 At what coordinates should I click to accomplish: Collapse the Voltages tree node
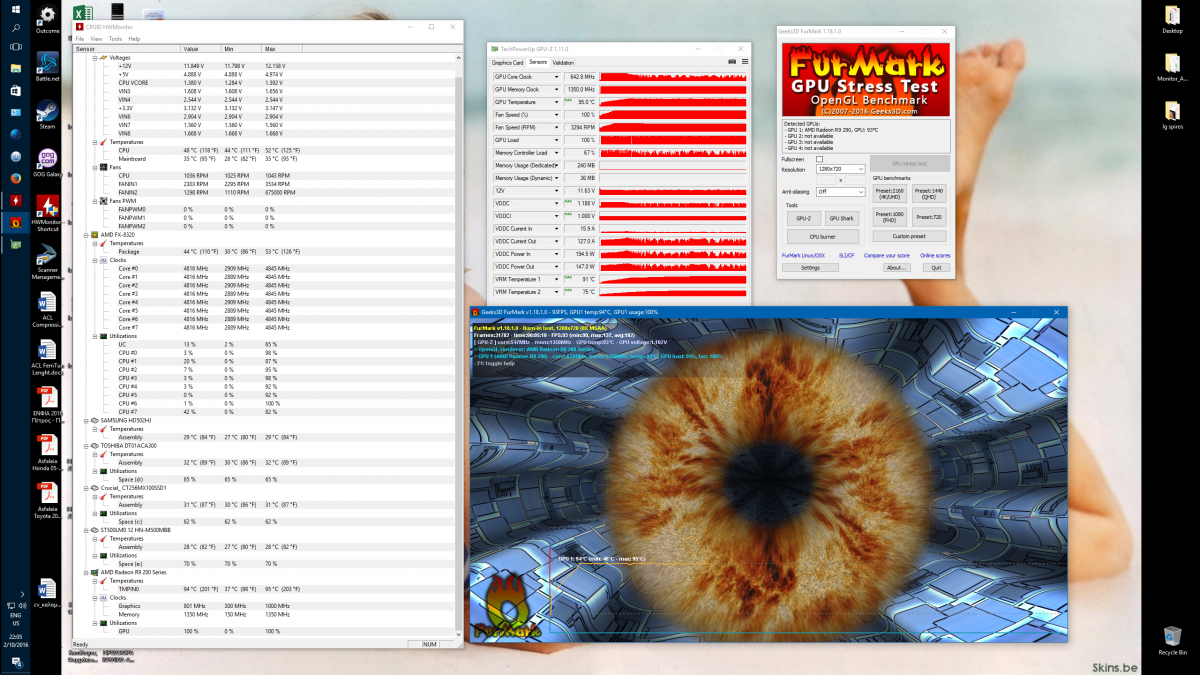tap(94, 57)
